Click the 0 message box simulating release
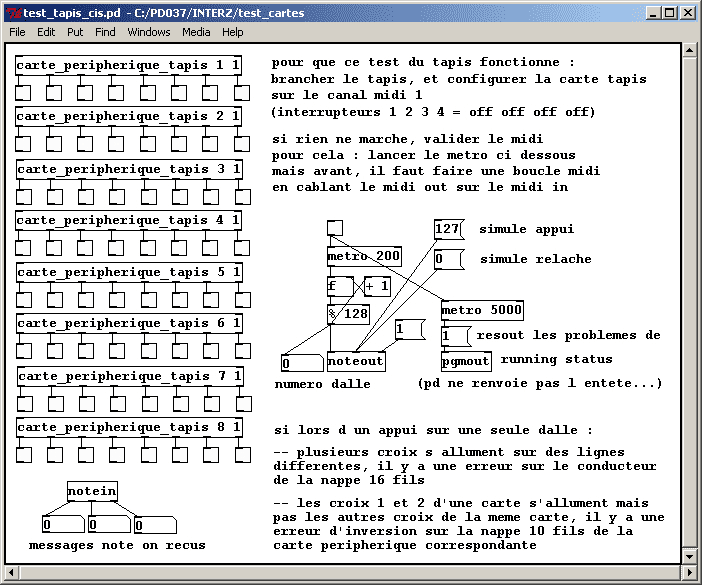The width and height of the screenshot is (702, 585). tap(449, 260)
